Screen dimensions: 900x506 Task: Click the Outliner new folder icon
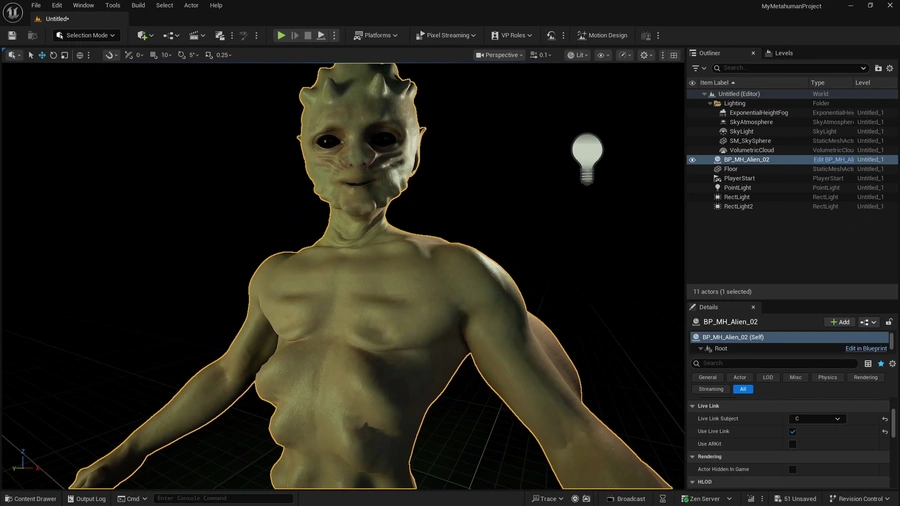point(878,68)
